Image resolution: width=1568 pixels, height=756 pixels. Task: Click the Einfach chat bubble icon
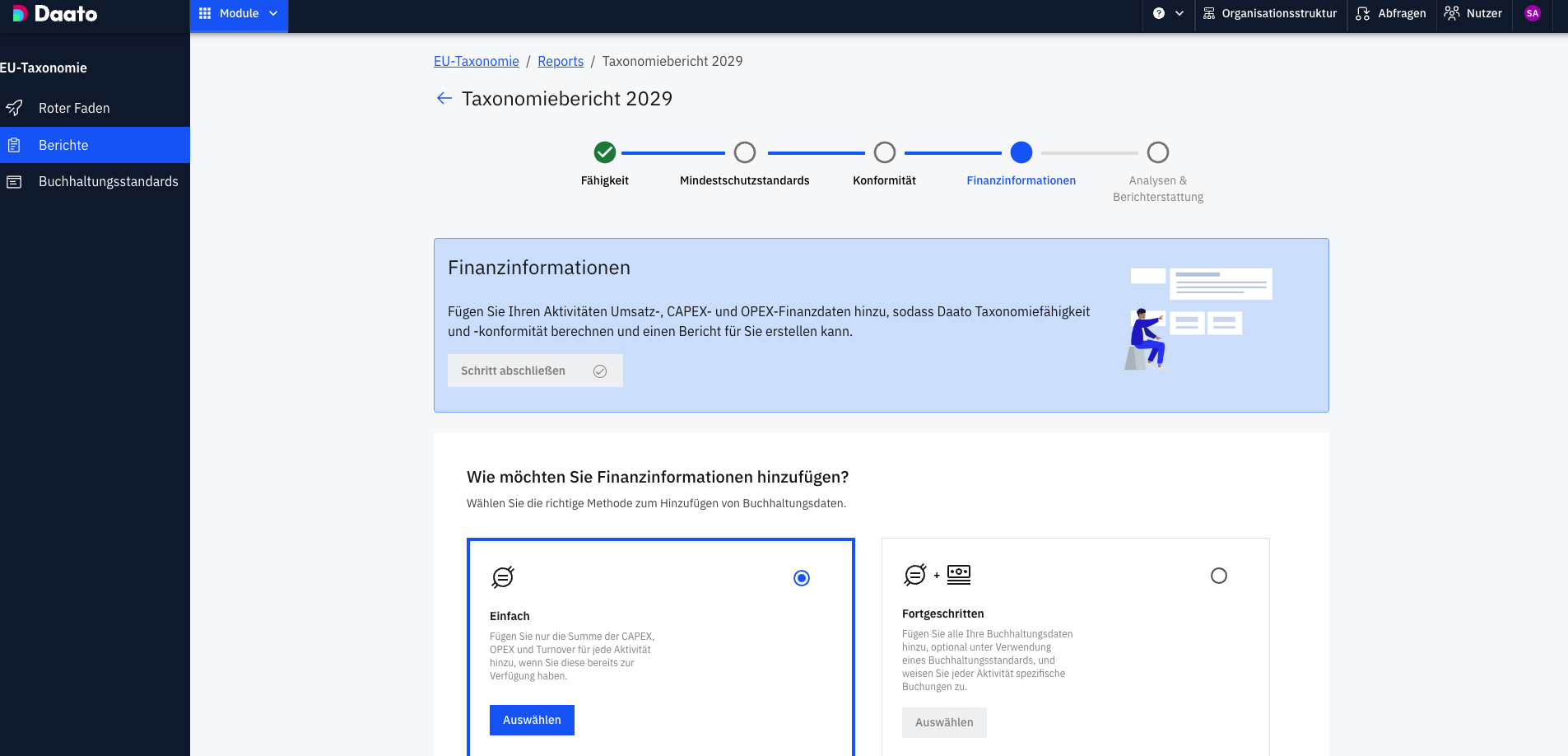click(503, 577)
